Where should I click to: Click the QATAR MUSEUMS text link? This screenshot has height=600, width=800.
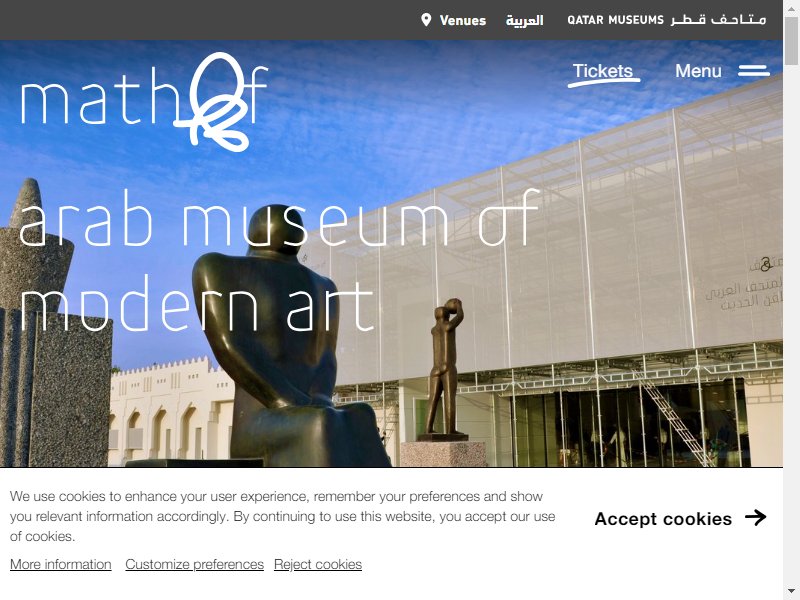coord(615,20)
